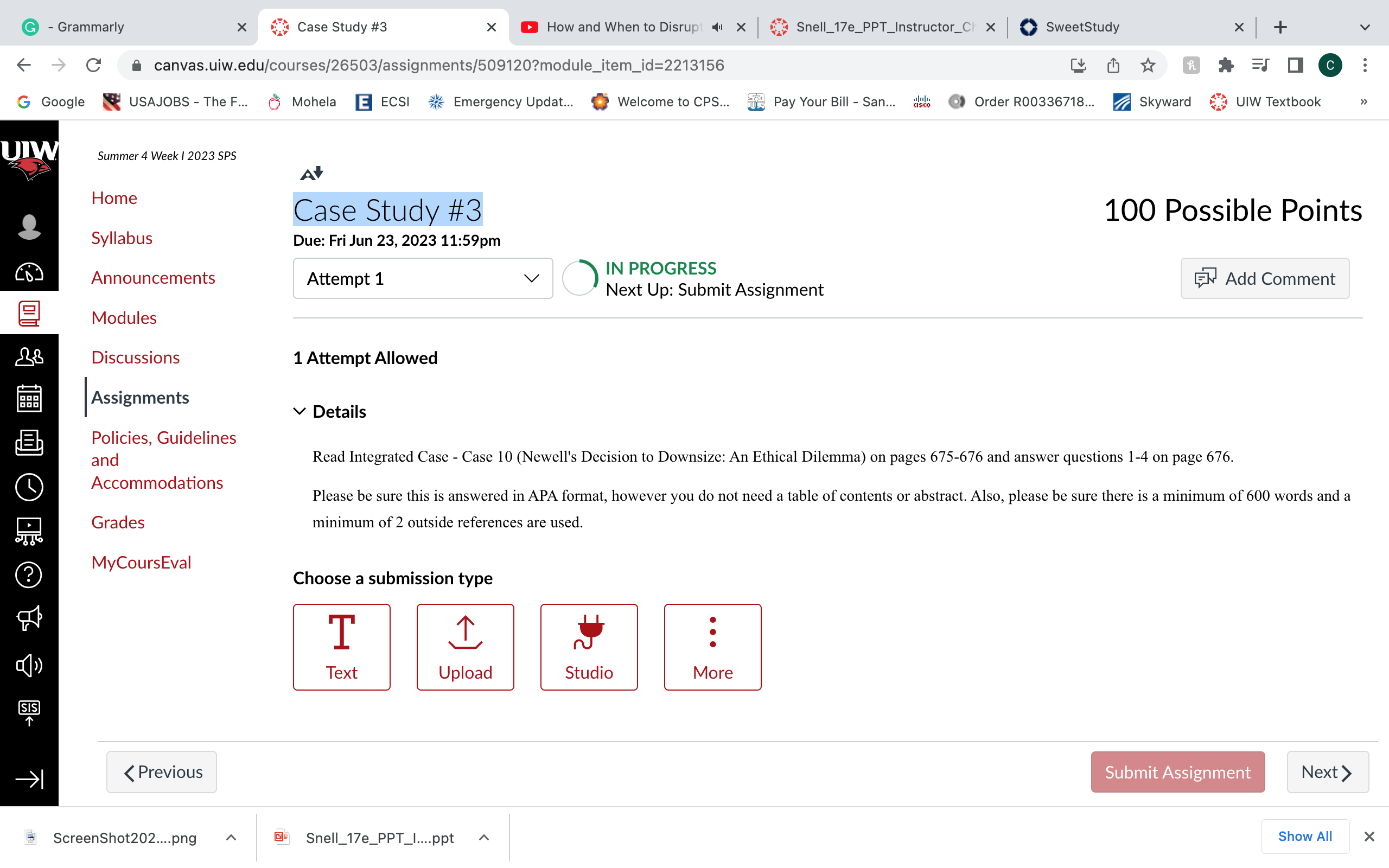Viewport: 1389px width, 868px height.
Task: Open the media control playlist icon
Action: (x=1260, y=66)
